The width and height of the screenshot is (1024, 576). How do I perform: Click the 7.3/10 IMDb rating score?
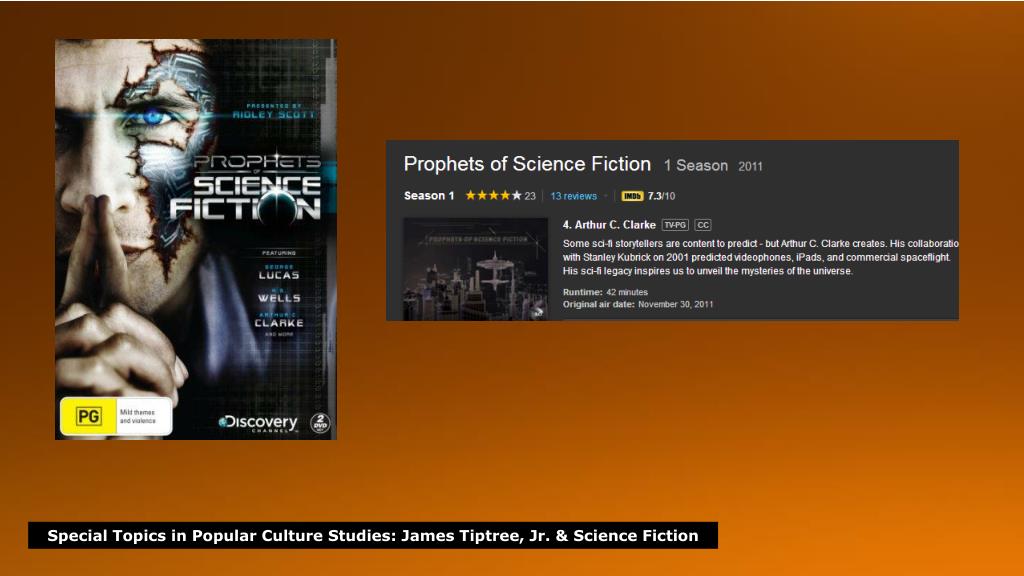click(x=661, y=196)
